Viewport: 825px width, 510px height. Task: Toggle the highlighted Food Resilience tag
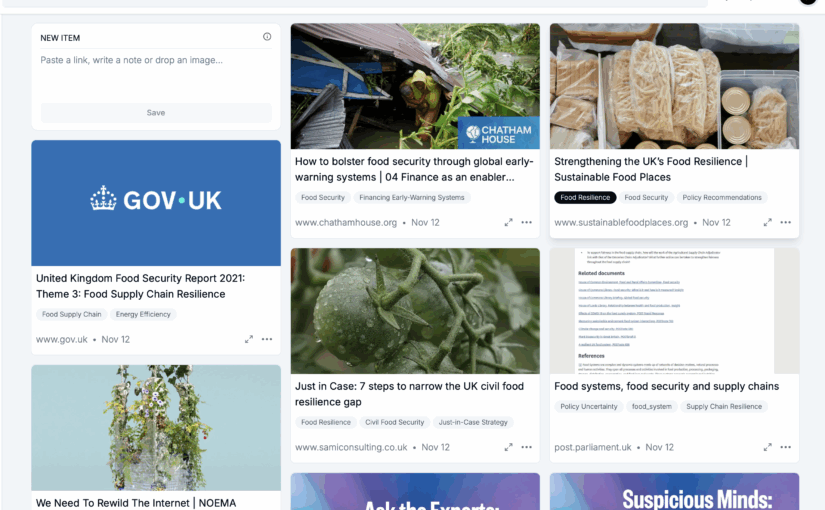tap(585, 197)
